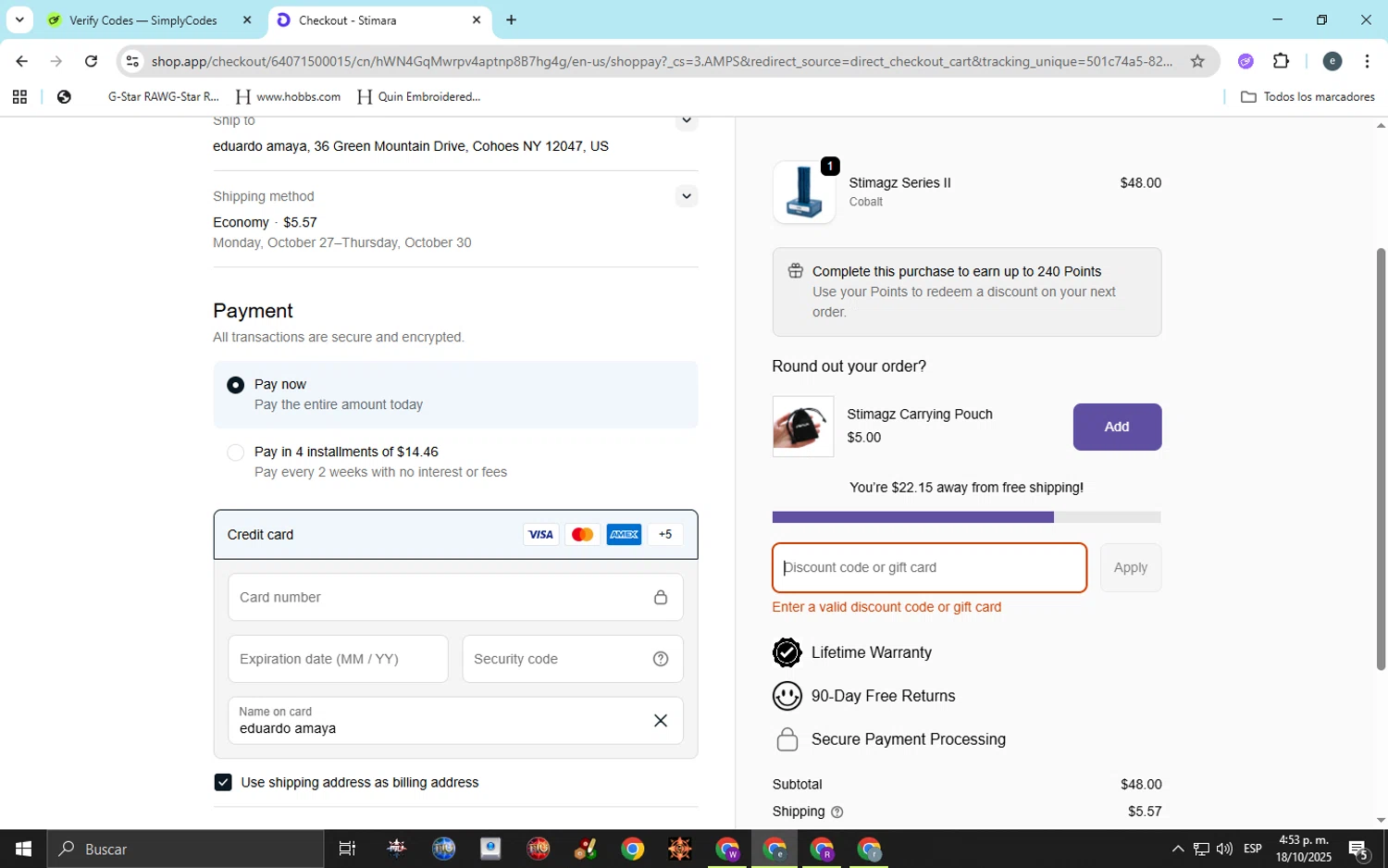Open the Chrome profile avatar
1388x868 pixels.
[x=1332, y=61]
